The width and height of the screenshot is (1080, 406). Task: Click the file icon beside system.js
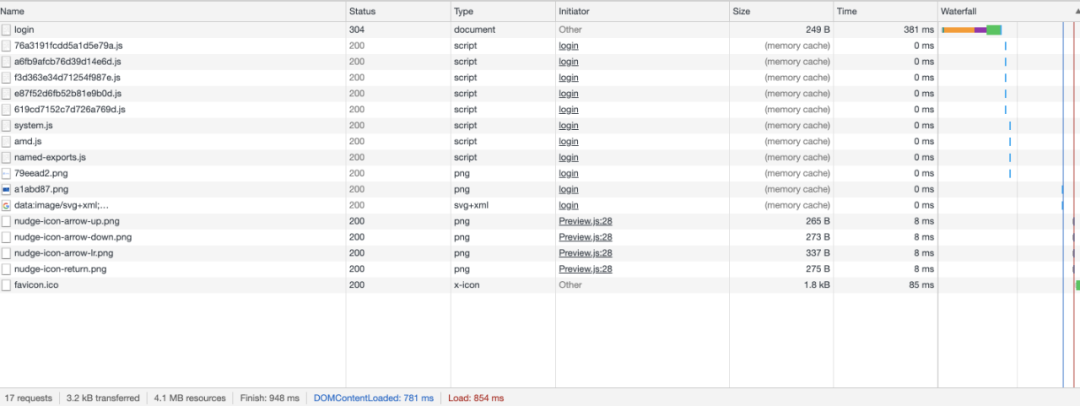click(x=6, y=125)
